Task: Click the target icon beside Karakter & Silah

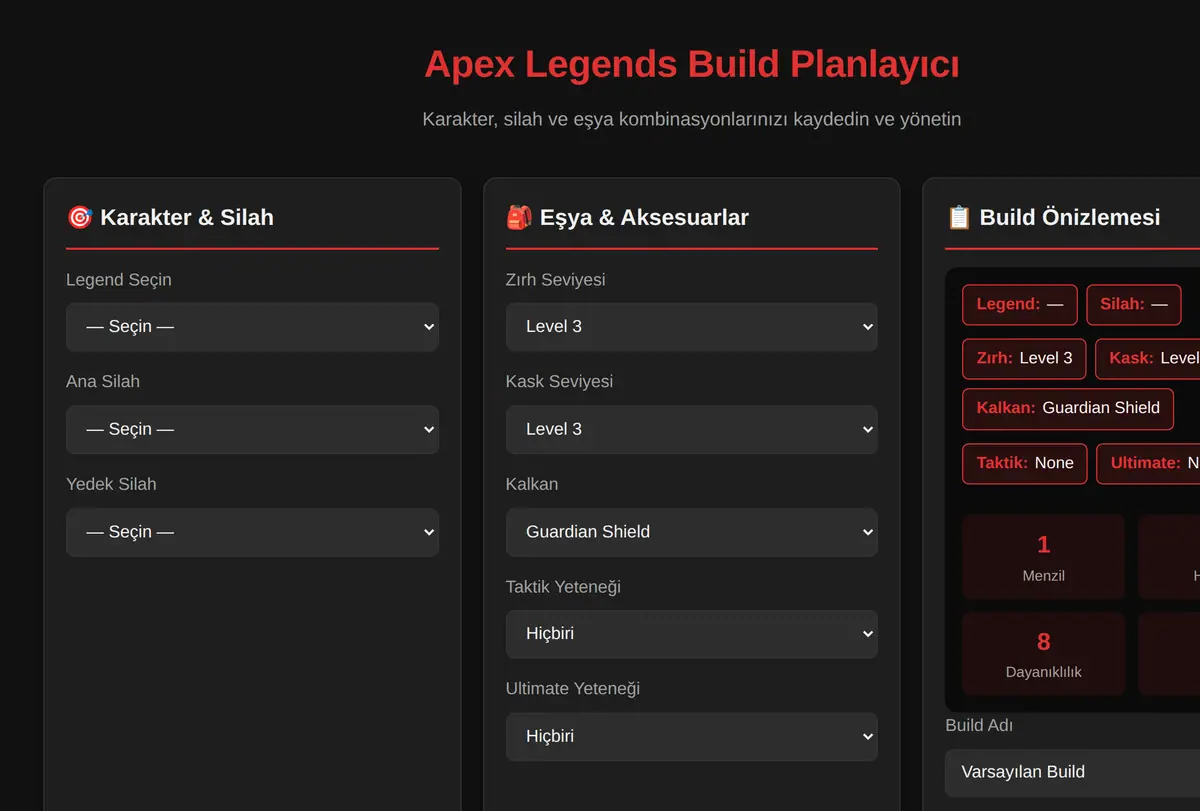Action: coord(79,217)
